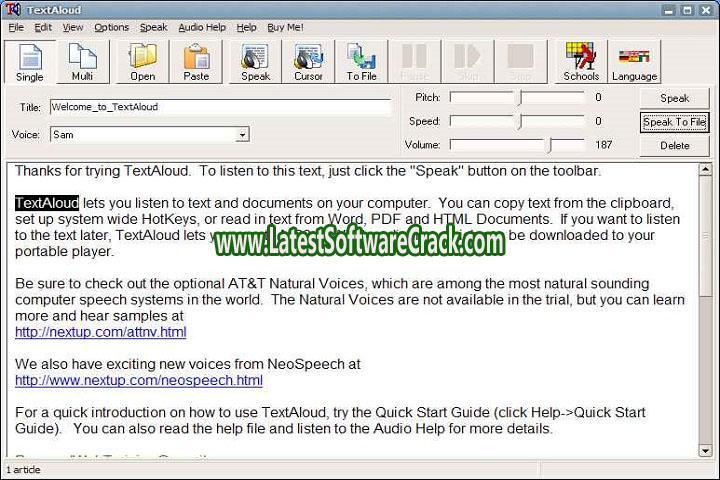Maximize the TextAloud window
The image size is (720, 480).
687,10
